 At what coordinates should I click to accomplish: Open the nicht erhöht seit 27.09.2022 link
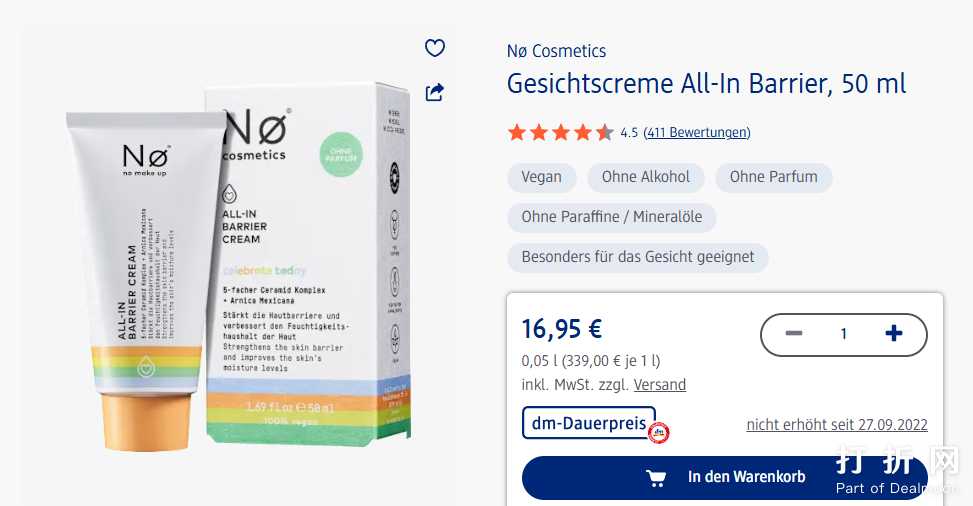(836, 425)
